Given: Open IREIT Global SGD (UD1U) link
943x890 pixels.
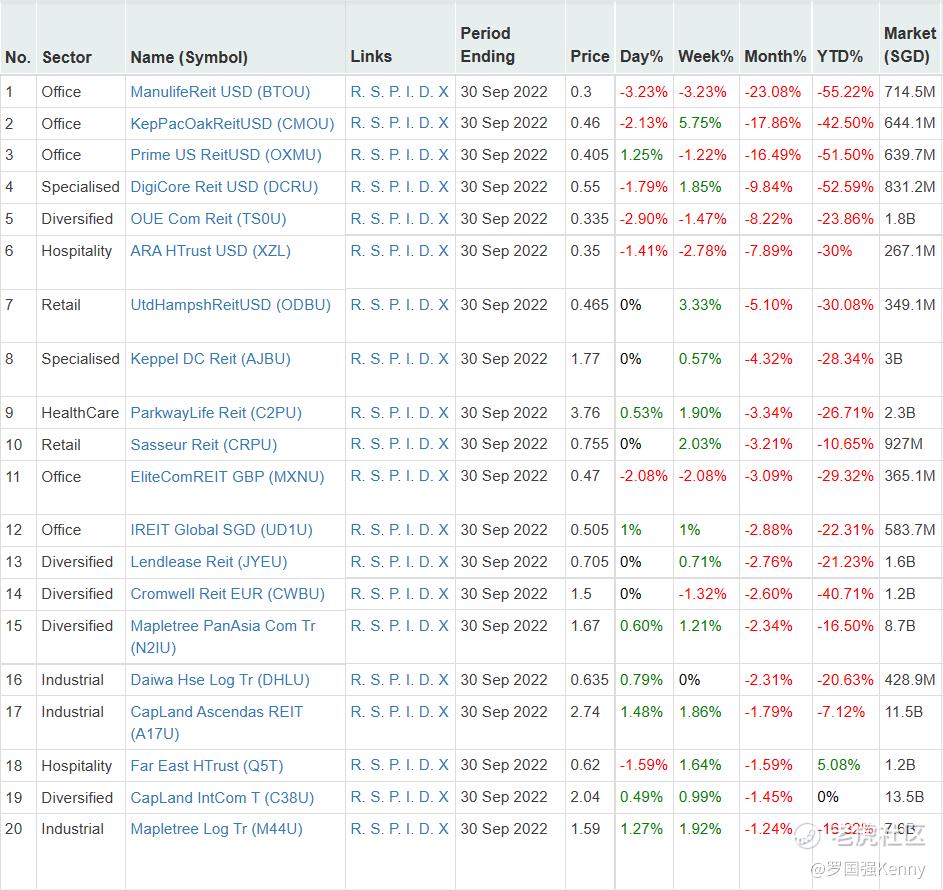Looking at the screenshot, I should coord(221,530).
